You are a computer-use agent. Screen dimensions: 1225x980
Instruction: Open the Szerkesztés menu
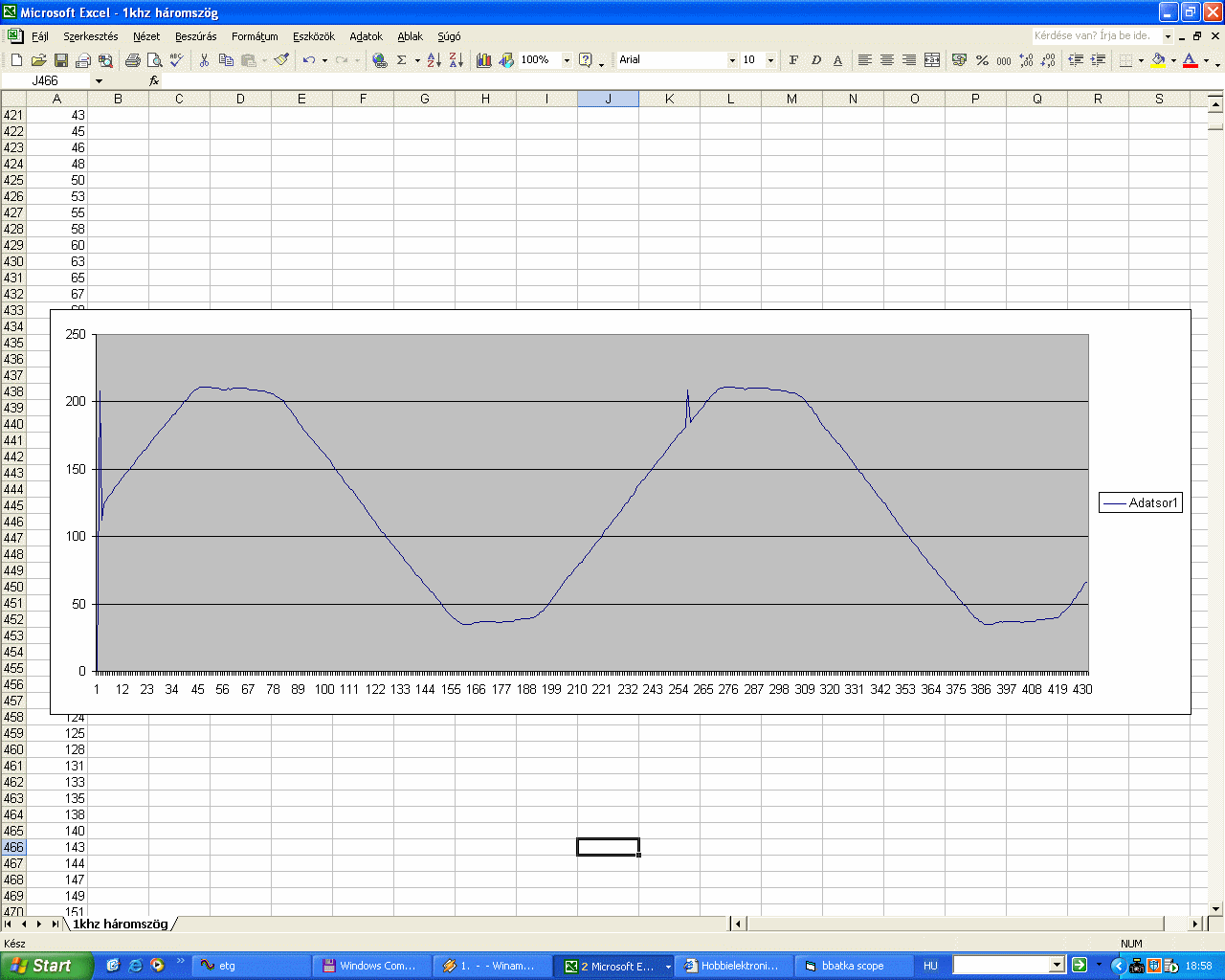click(91, 36)
